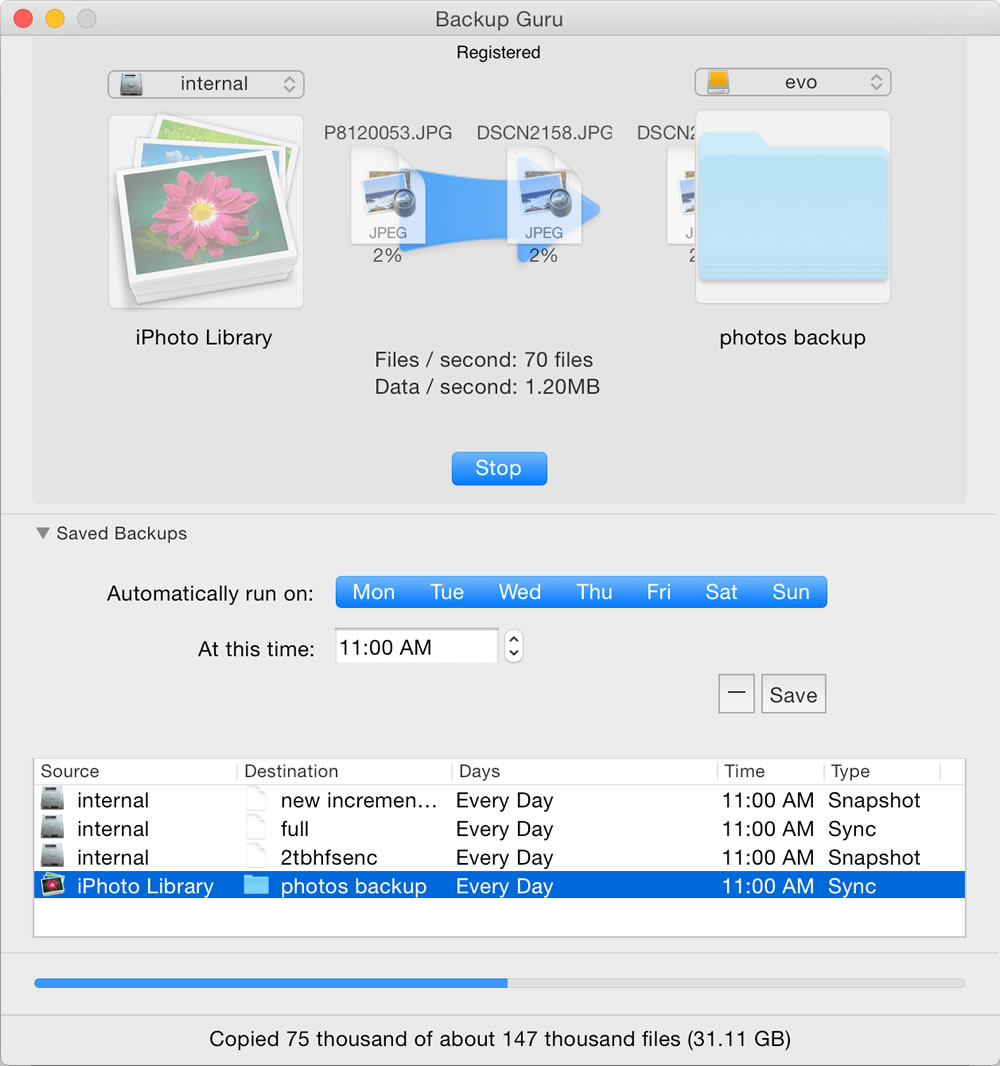Click the iPhoto Library photo stack icon
1000x1066 pixels.
(x=205, y=210)
